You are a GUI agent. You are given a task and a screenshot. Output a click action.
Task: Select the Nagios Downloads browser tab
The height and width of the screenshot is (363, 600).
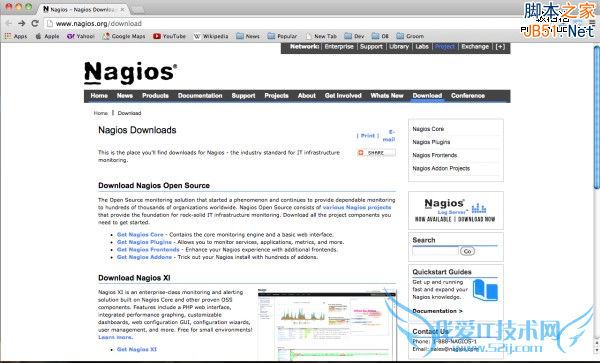click(83, 9)
